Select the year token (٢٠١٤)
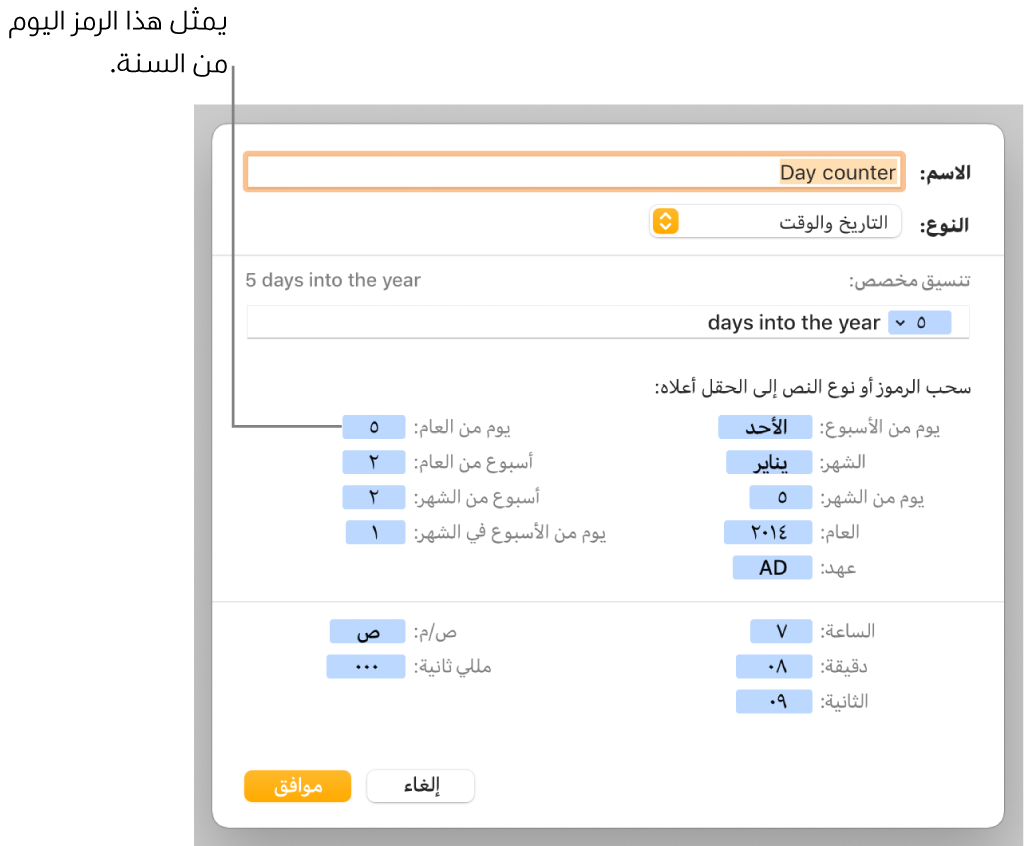1024x846 pixels. click(x=769, y=533)
